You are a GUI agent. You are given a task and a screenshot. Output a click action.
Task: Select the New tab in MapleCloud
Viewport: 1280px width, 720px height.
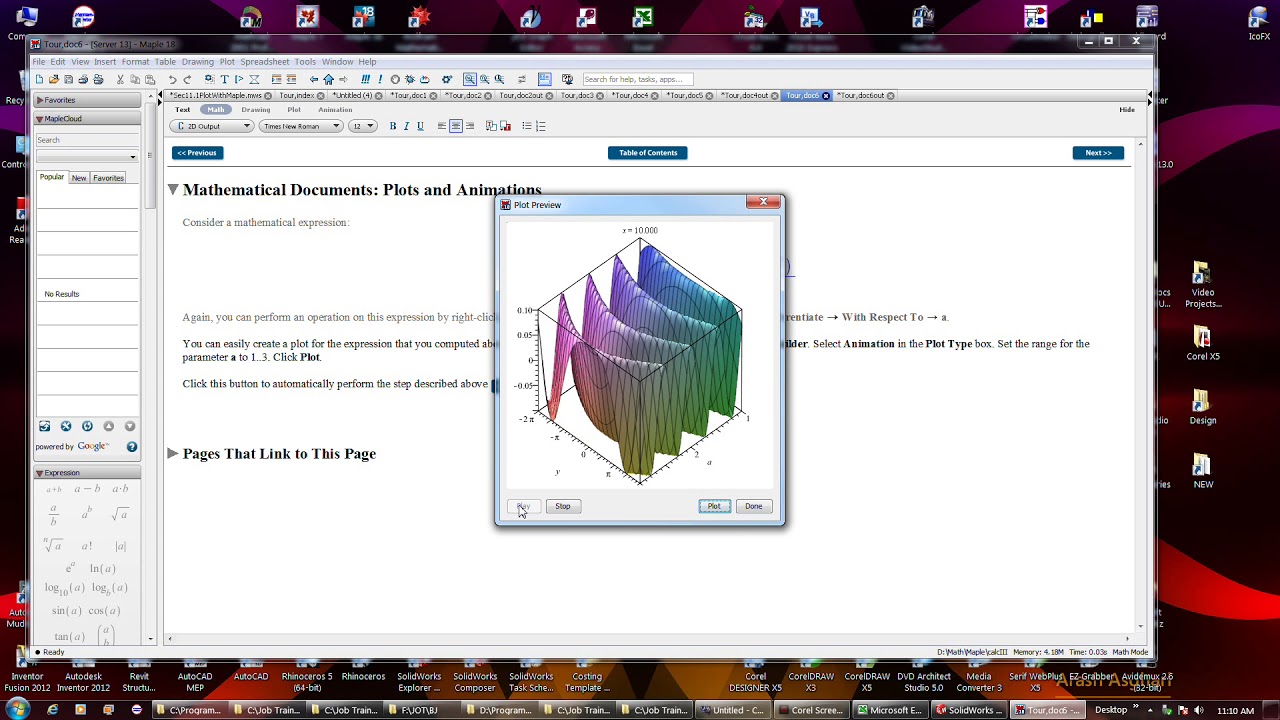[79, 178]
